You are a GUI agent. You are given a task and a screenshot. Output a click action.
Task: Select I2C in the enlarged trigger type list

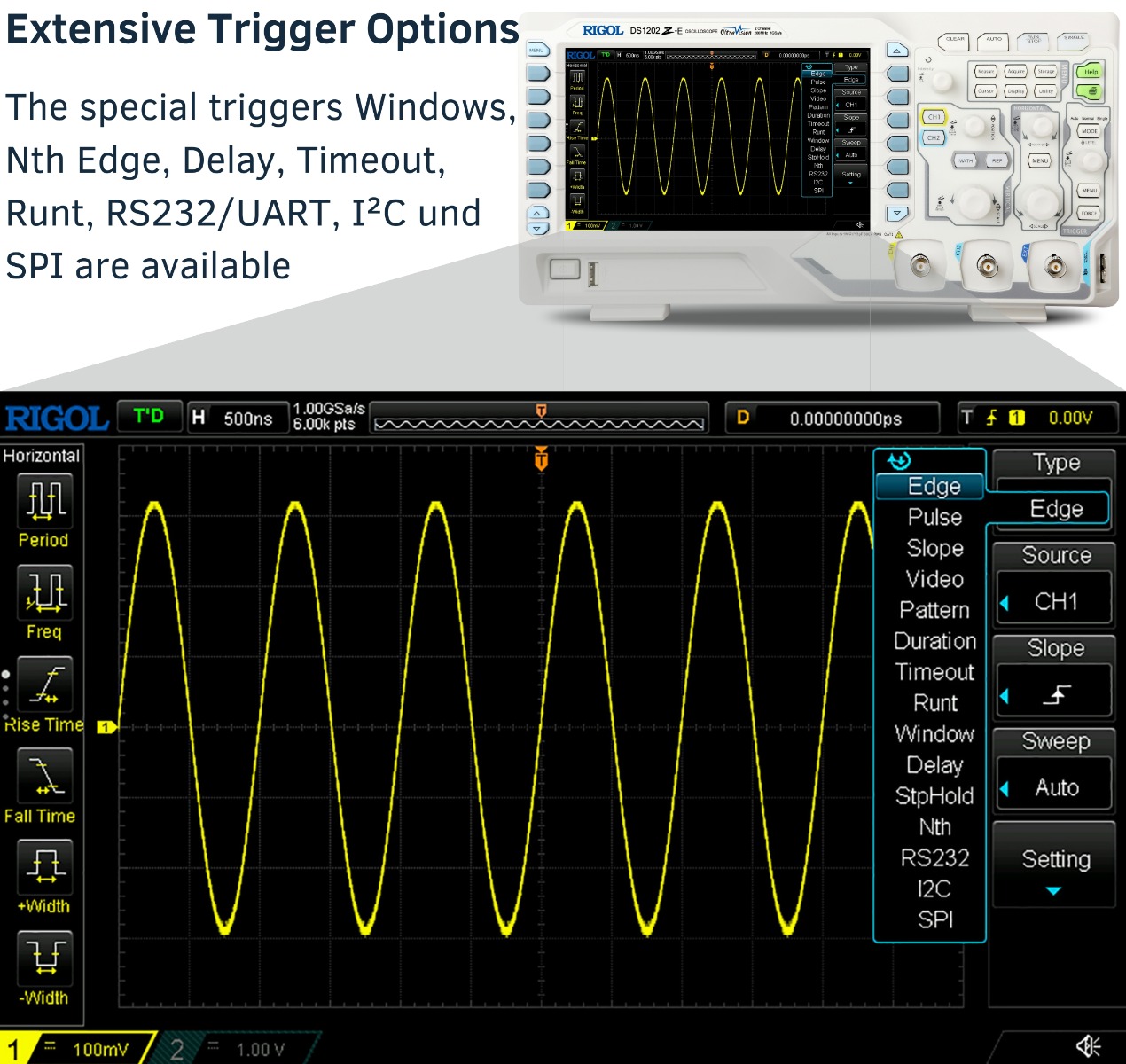(934, 888)
